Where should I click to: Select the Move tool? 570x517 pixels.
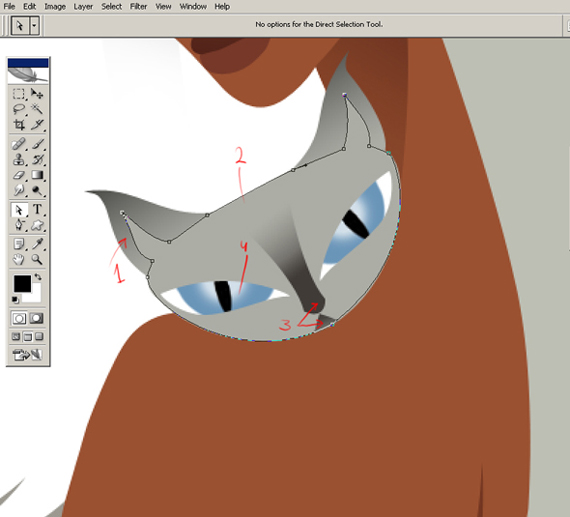click(x=37, y=94)
